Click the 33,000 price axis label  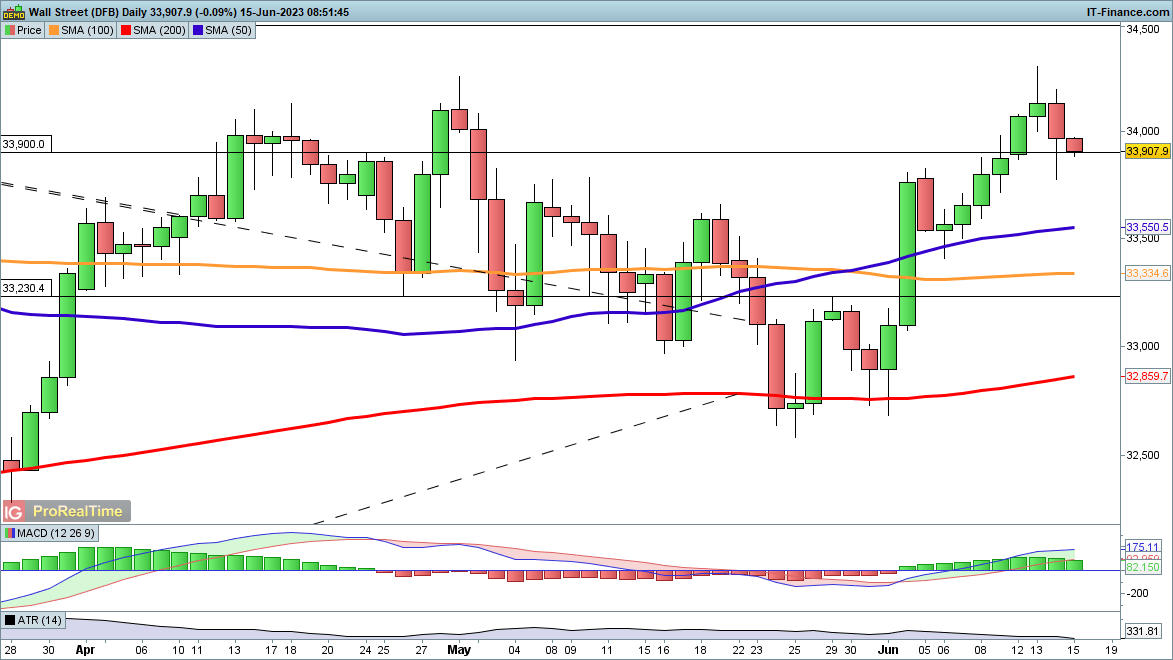(1143, 346)
